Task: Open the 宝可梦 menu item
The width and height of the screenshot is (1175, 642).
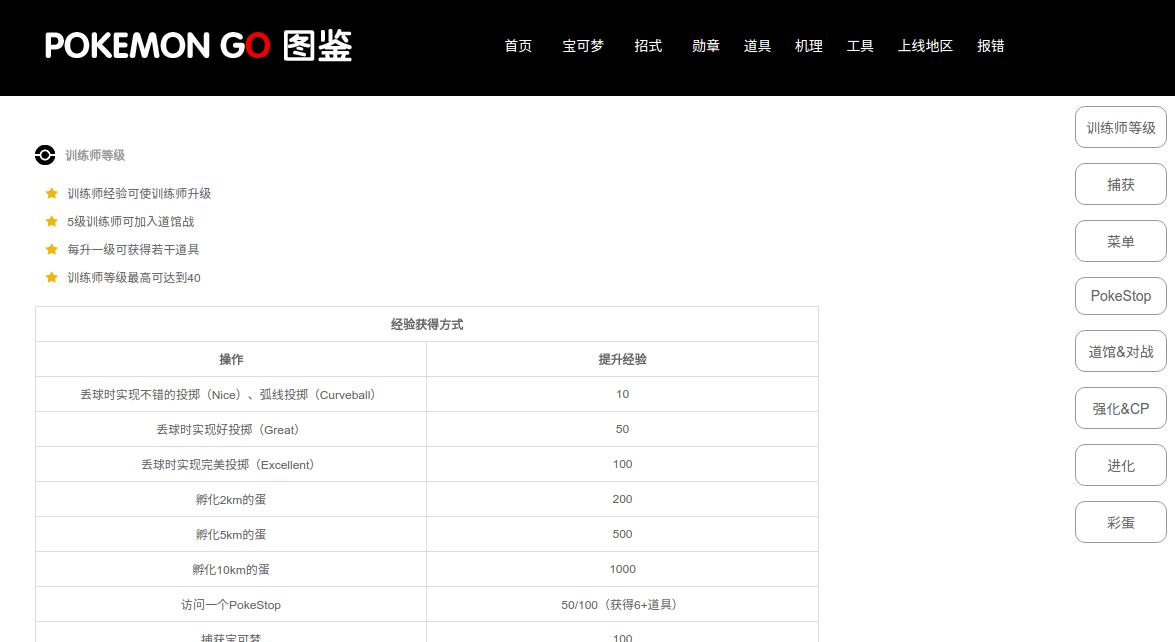Action: (583, 46)
